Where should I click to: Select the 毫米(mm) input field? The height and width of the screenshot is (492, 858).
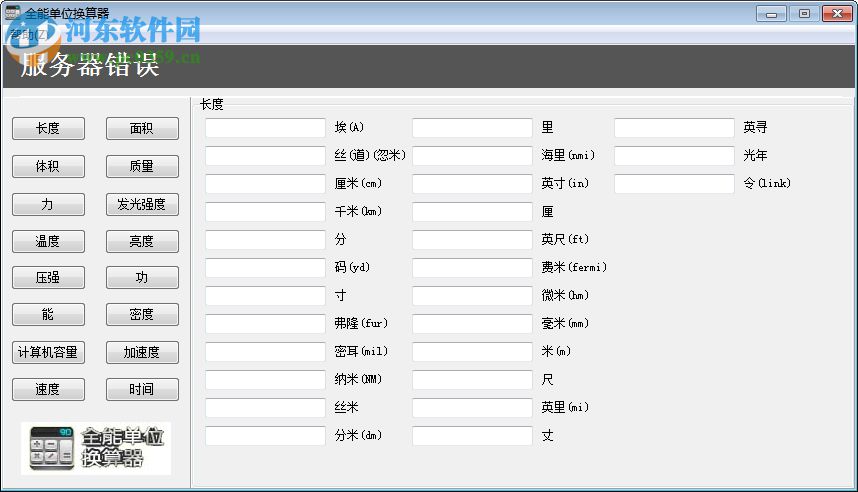coord(472,323)
